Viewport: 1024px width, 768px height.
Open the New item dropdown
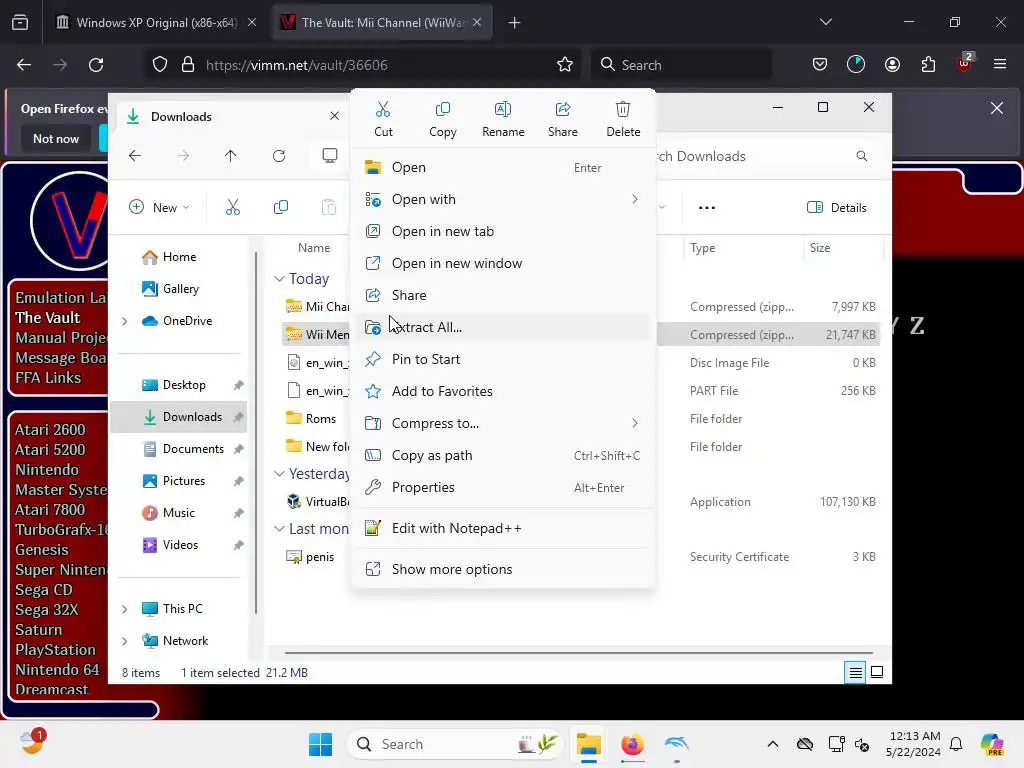click(159, 207)
